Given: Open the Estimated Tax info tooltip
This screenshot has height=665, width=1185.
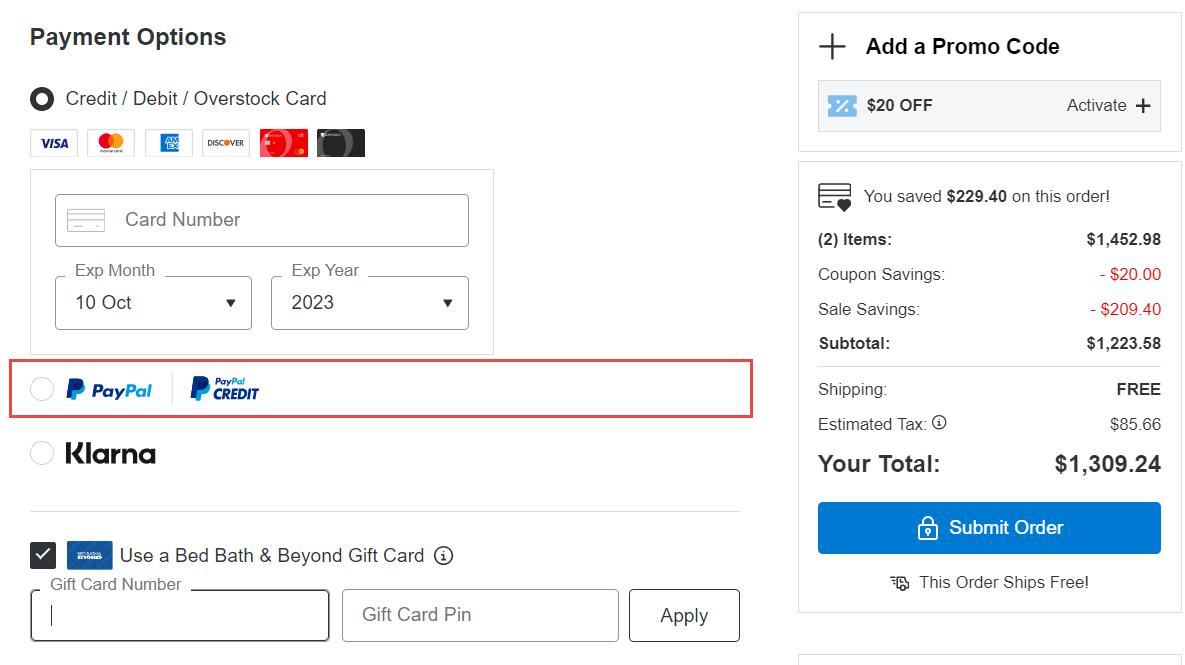Looking at the screenshot, I should [938, 422].
